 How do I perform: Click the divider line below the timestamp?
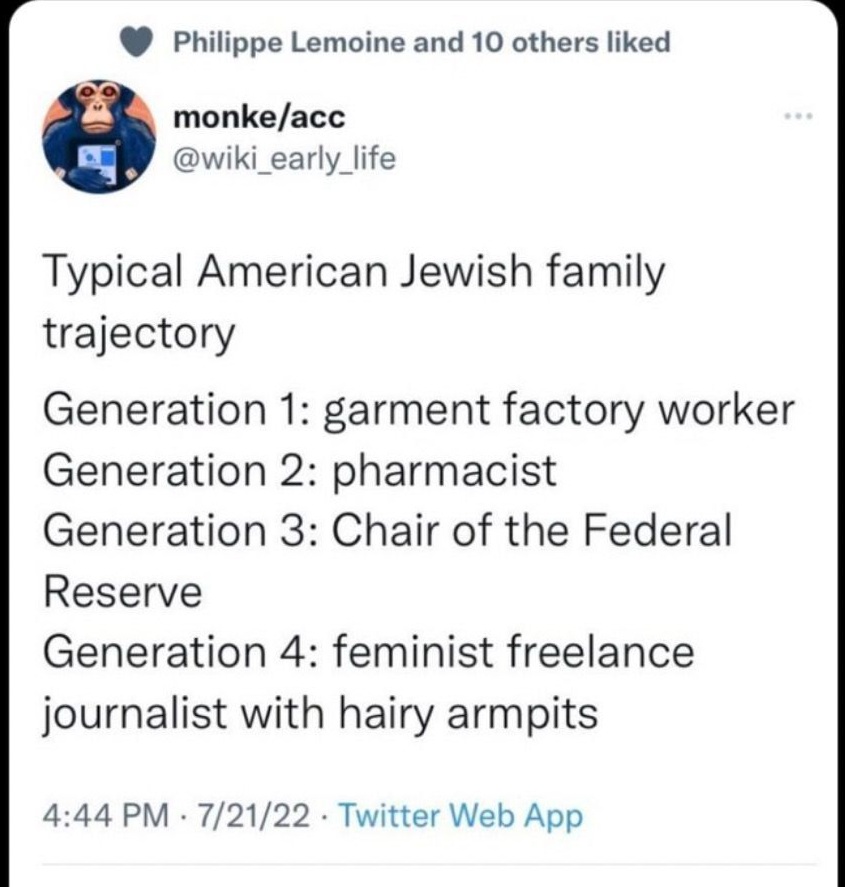[422, 866]
